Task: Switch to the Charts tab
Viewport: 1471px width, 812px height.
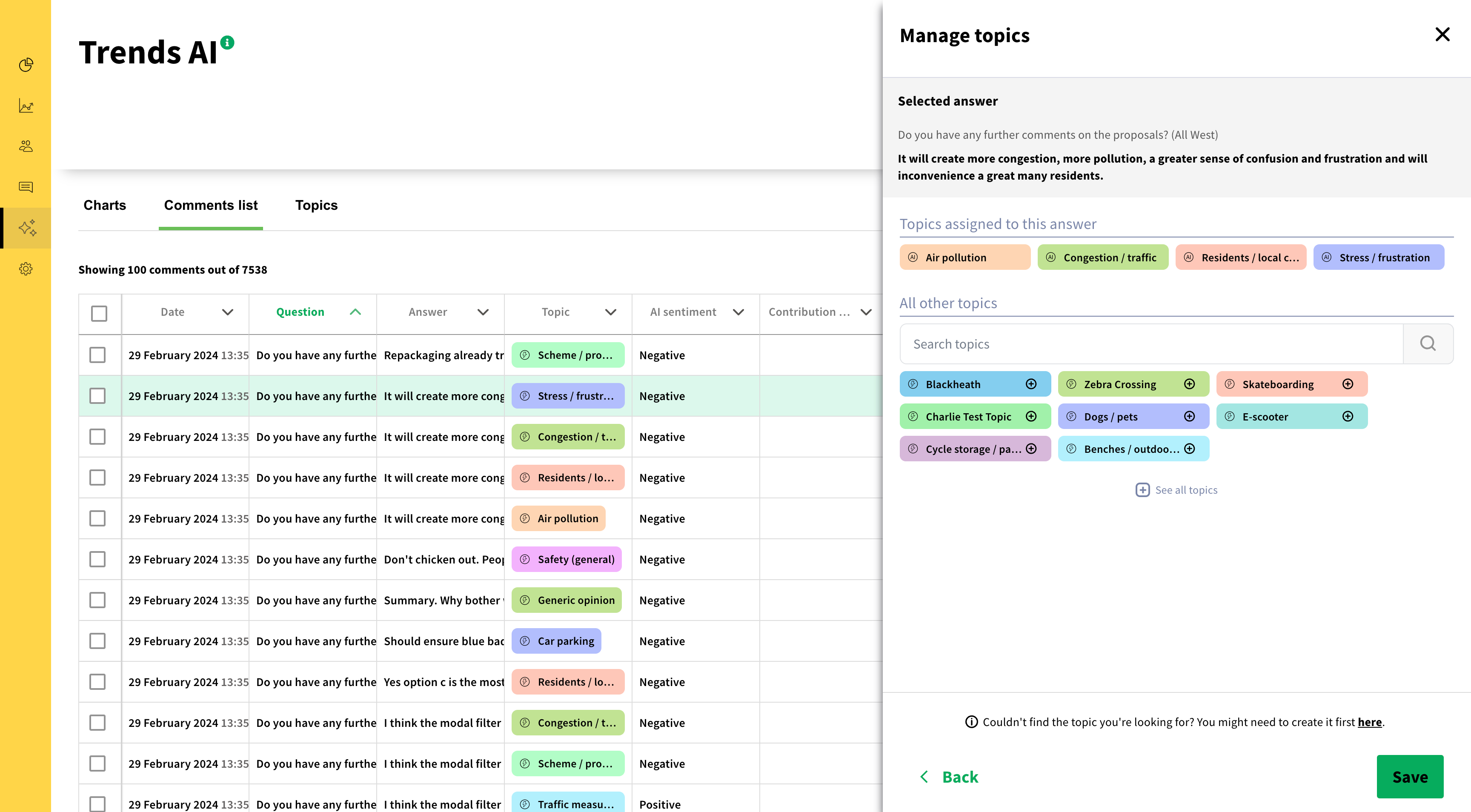Action: 105,206
